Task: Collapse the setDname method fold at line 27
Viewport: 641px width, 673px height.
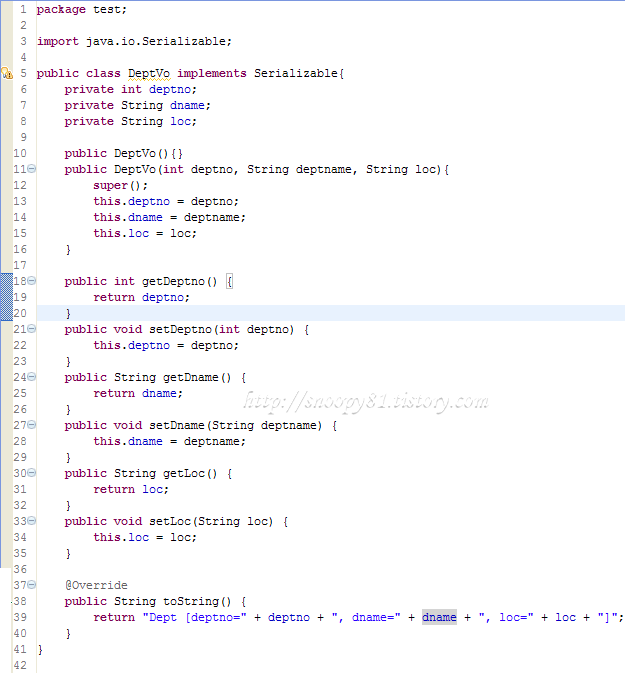Action: point(32,425)
